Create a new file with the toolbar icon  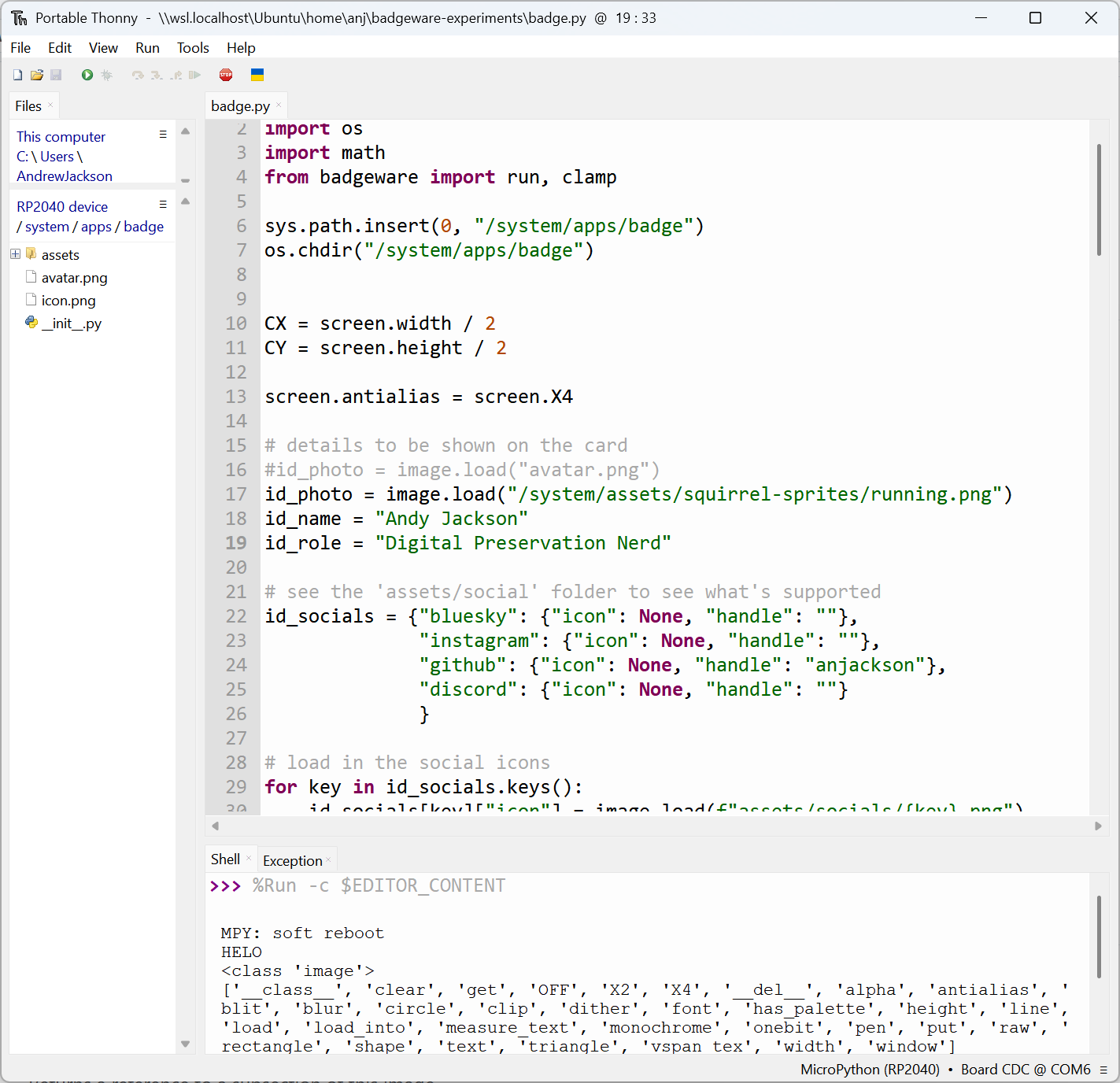(17, 75)
